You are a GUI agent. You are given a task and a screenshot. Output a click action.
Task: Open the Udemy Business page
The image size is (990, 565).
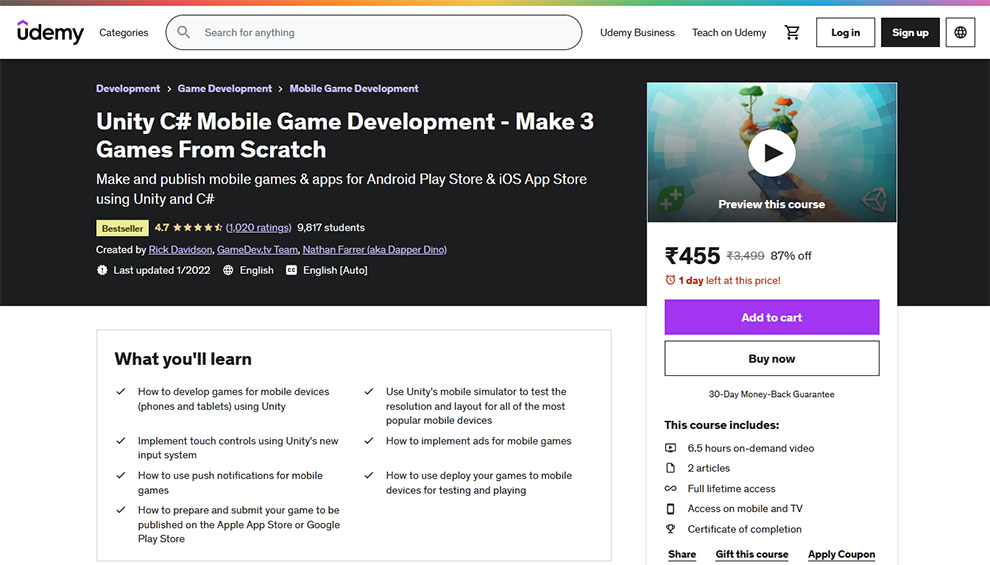tap(637, 32)
